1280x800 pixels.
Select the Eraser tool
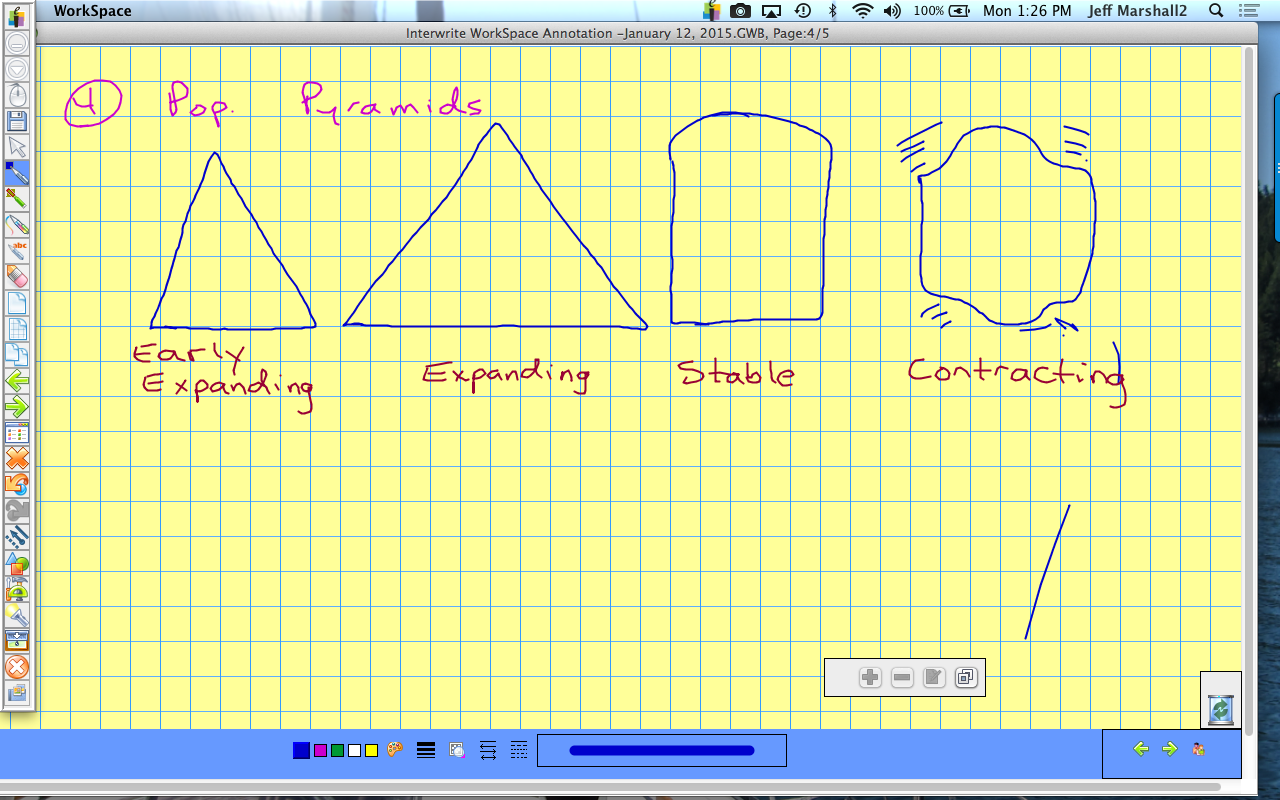coord(17,277)
